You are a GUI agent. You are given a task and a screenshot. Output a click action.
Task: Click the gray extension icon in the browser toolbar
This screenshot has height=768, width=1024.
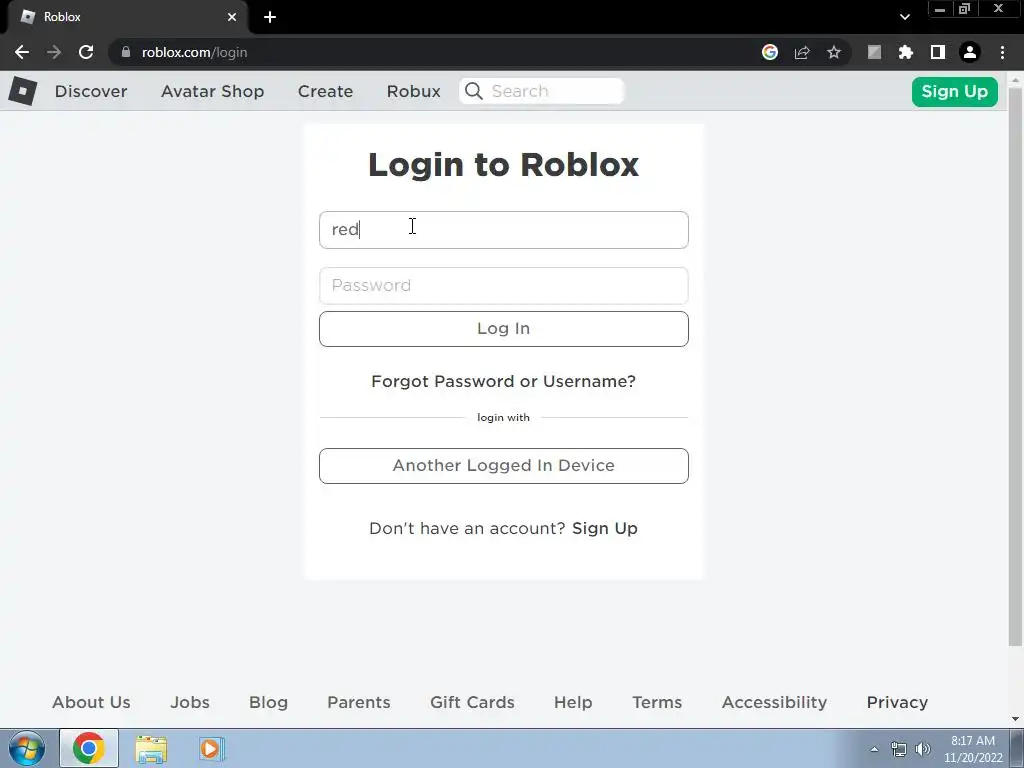coord(874,52)
